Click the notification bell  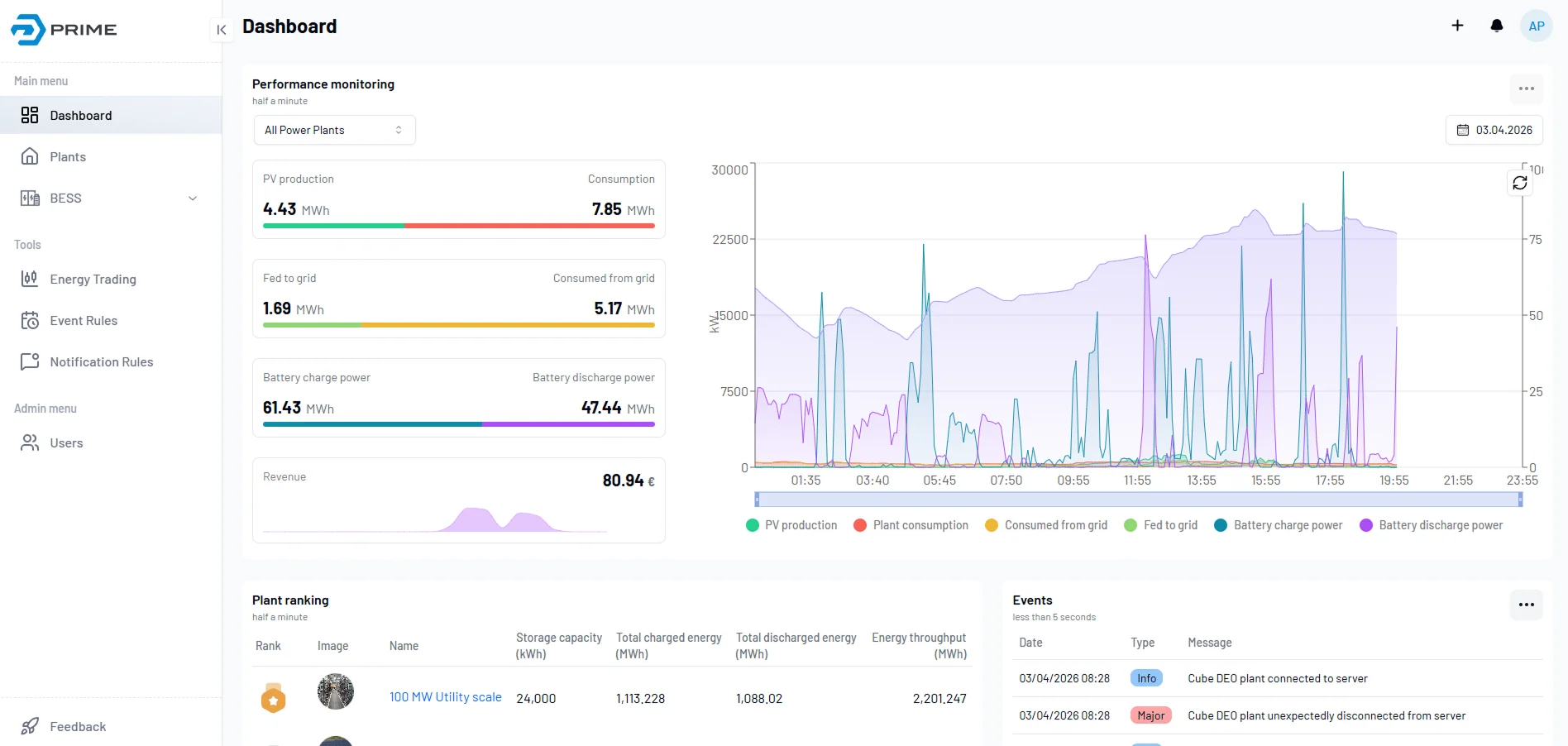point(1496,26)
